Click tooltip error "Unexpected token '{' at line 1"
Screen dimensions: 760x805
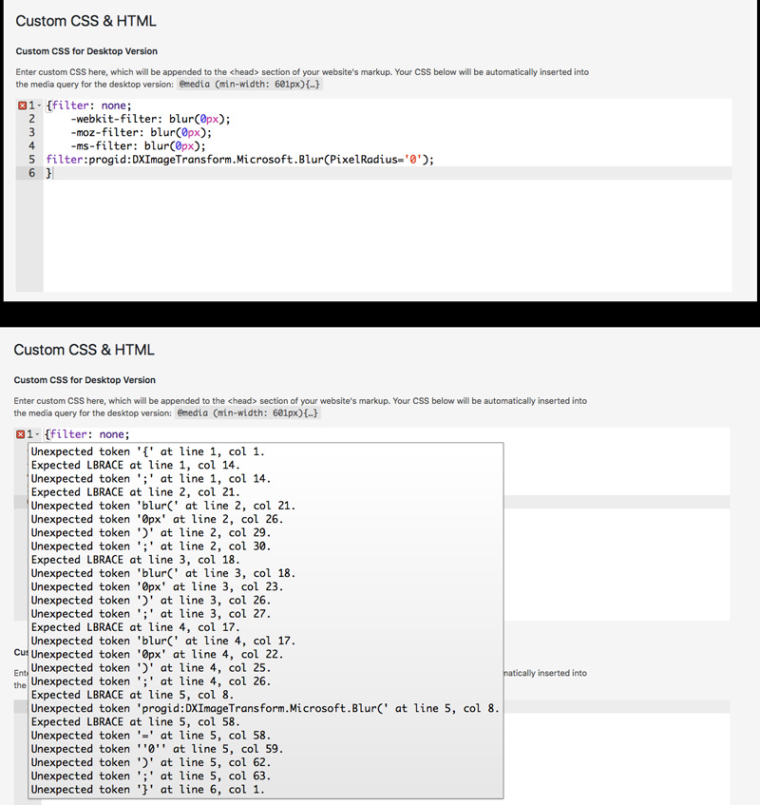tap(147, 452)
